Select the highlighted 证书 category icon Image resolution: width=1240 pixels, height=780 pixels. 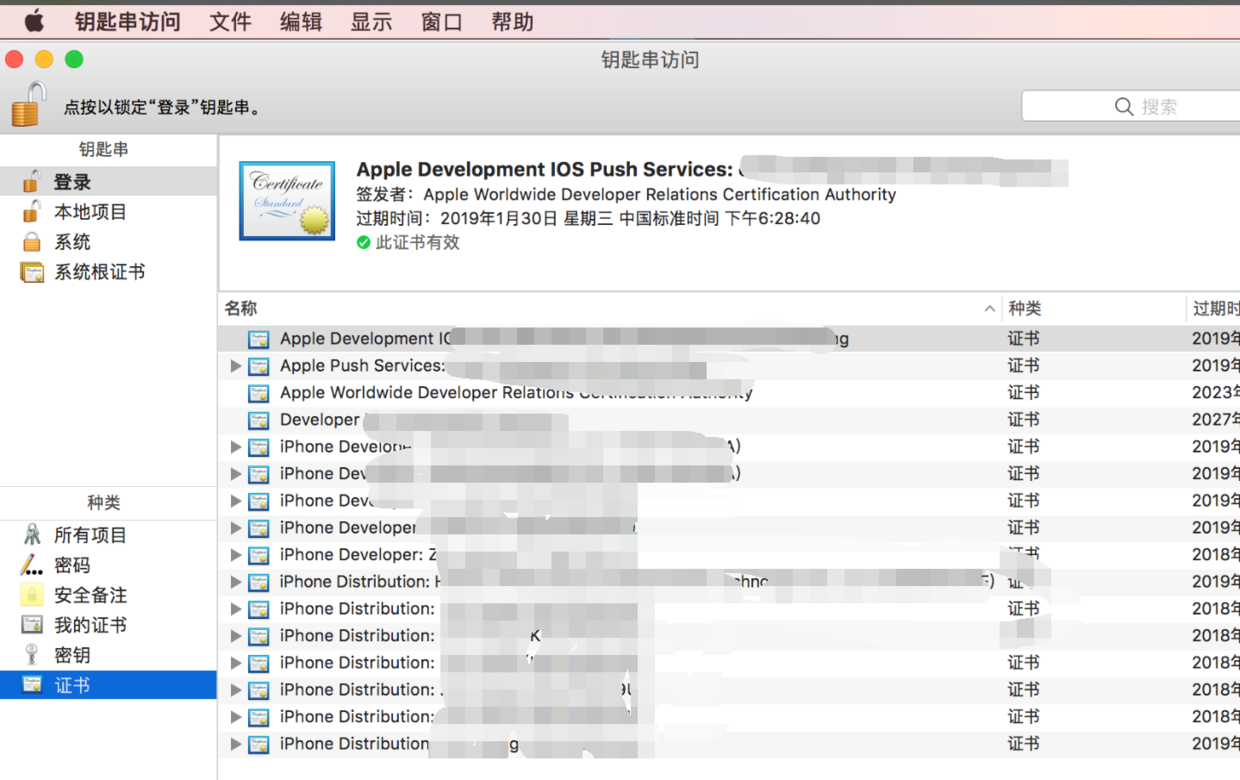(x=32, y=685)
